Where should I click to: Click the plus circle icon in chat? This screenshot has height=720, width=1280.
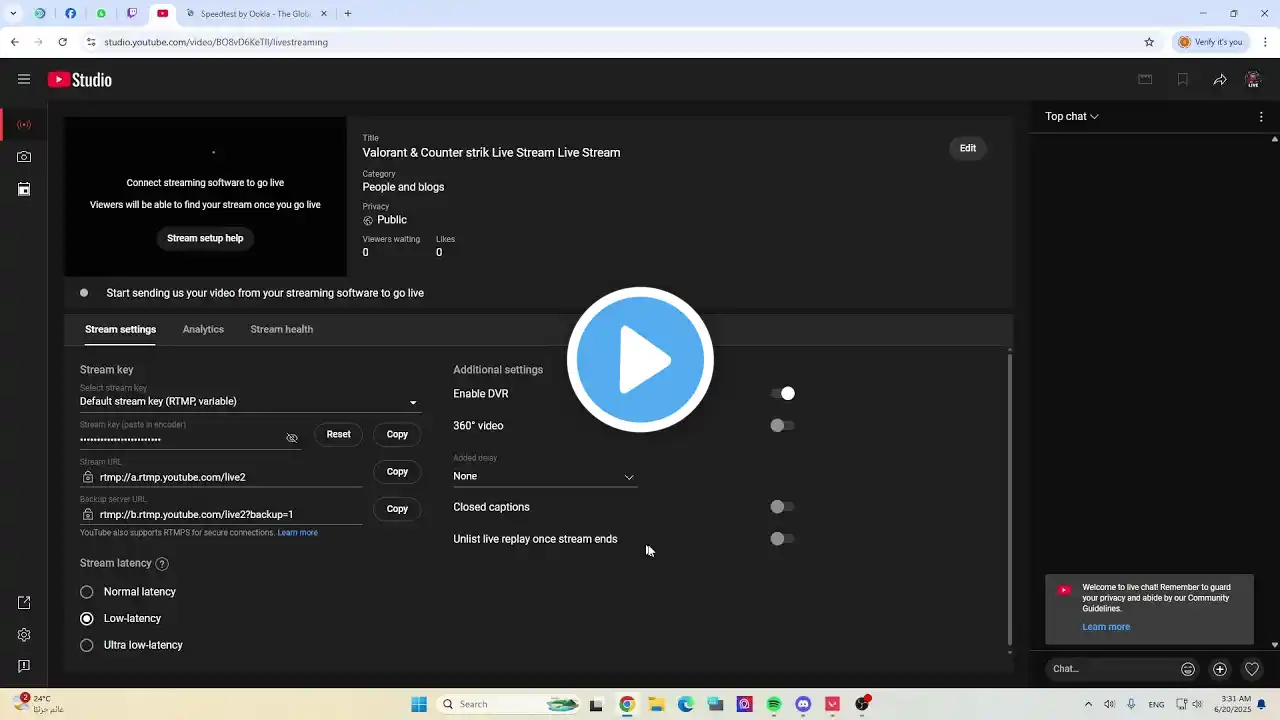click(x=1220, y=669)
